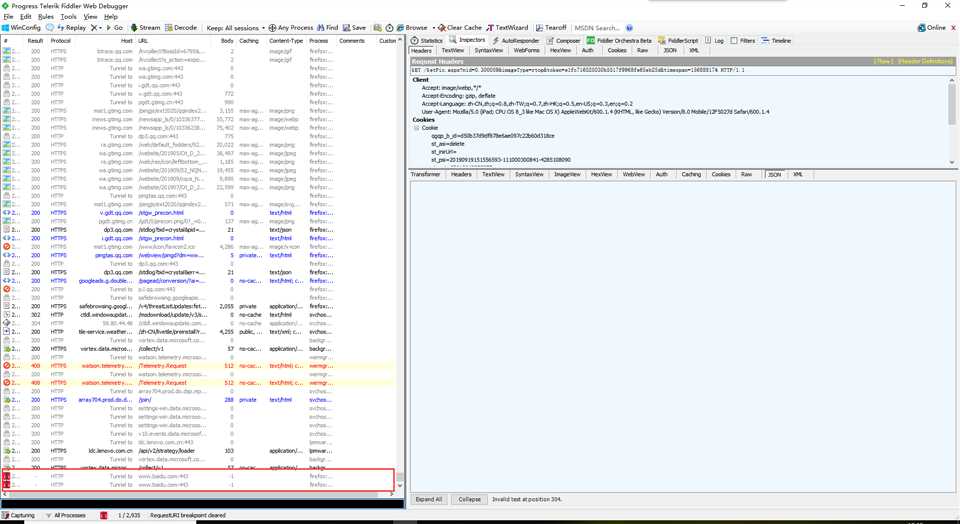Click request headers vertical scrollbar
Image resolution: width=960 pixels, height=524 pixels.
(x=952, y=104)
